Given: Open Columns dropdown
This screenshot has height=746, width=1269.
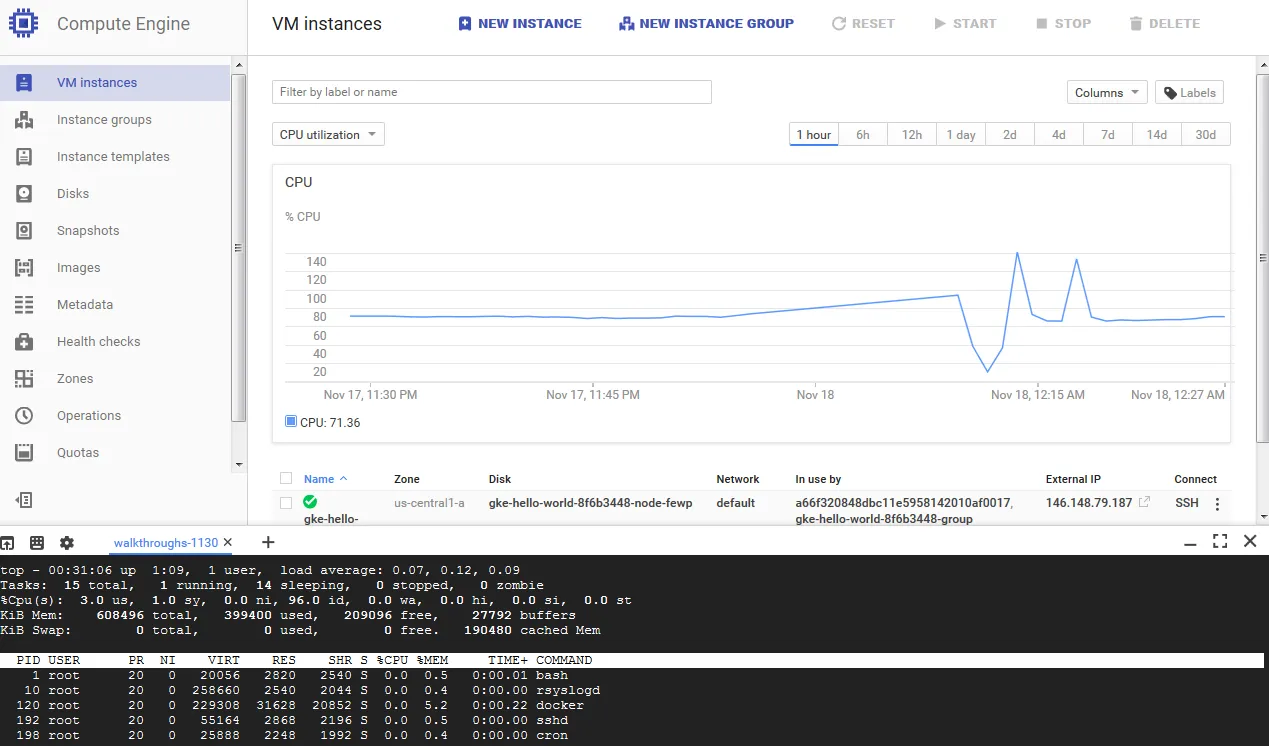Looking at the screenshot, I should 1106,93.
